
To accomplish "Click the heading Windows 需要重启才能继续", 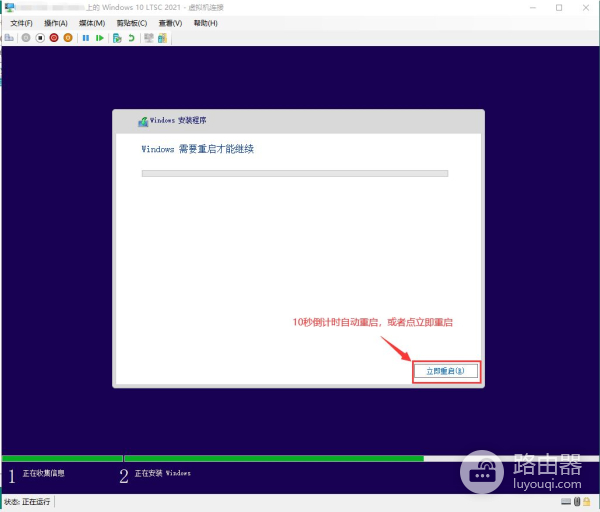I will pyautogui.click(x=197, y=149).
